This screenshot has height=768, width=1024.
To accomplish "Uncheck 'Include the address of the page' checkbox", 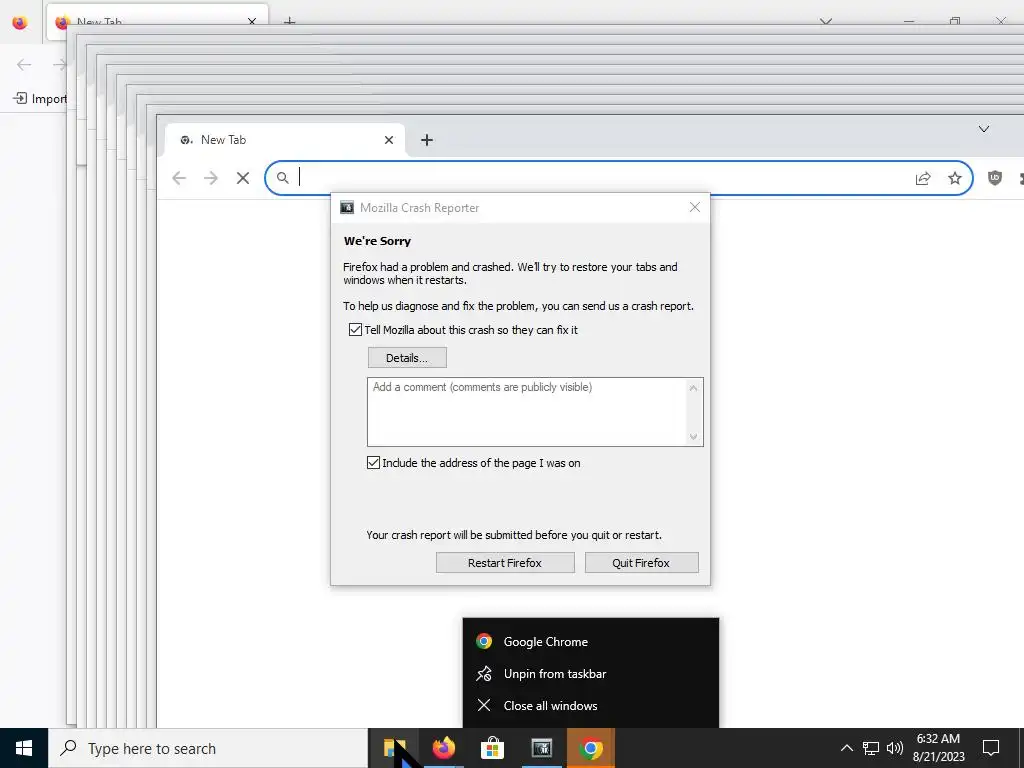I will tap(374, 463).
